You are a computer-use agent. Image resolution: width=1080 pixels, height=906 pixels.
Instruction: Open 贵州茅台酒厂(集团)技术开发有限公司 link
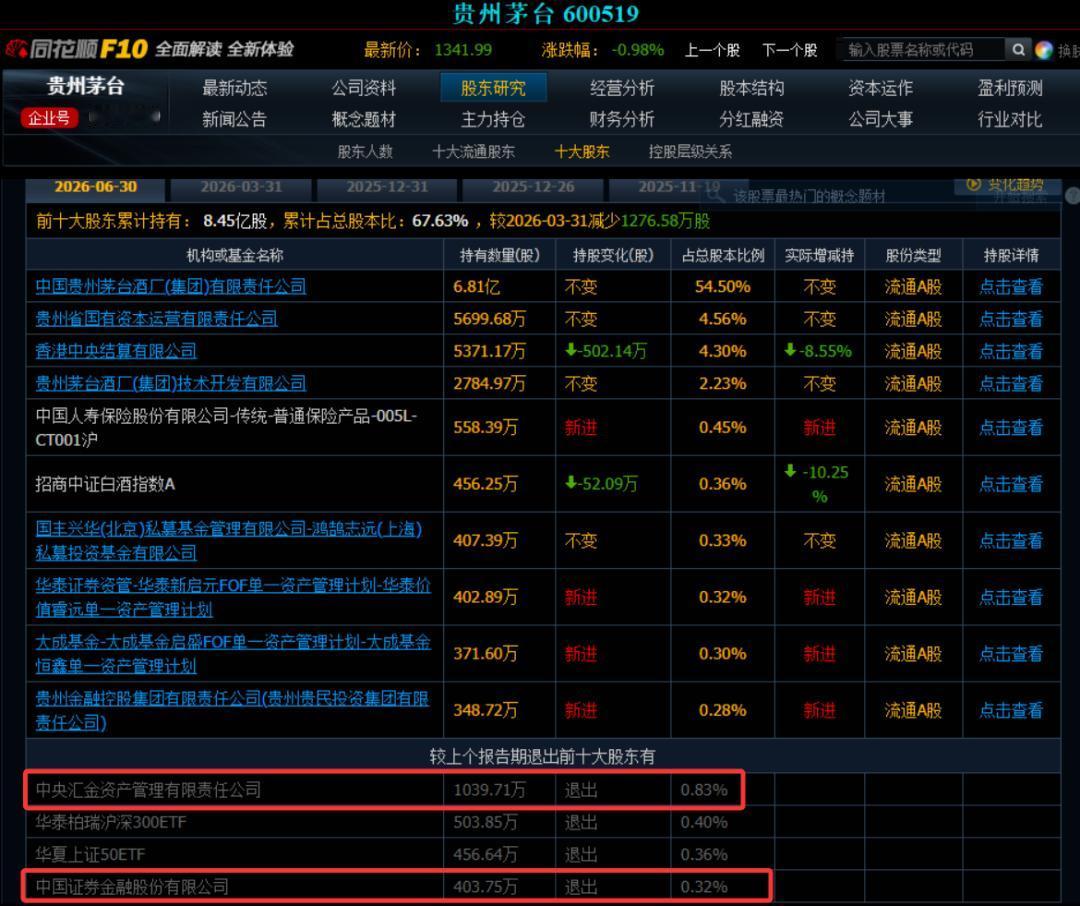coord(171,384)
